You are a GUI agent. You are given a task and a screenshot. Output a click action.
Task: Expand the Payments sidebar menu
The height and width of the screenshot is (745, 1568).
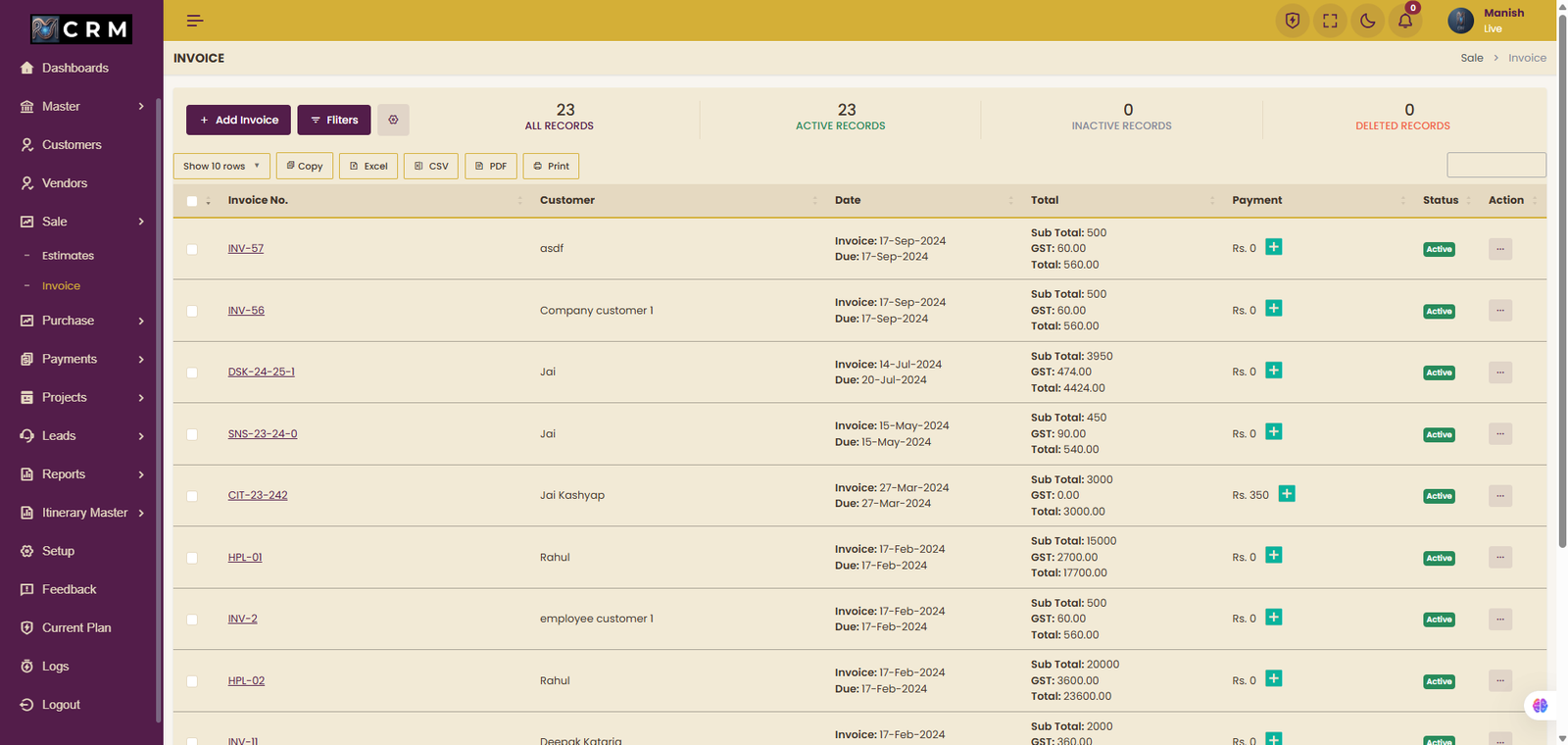[81, 359]
